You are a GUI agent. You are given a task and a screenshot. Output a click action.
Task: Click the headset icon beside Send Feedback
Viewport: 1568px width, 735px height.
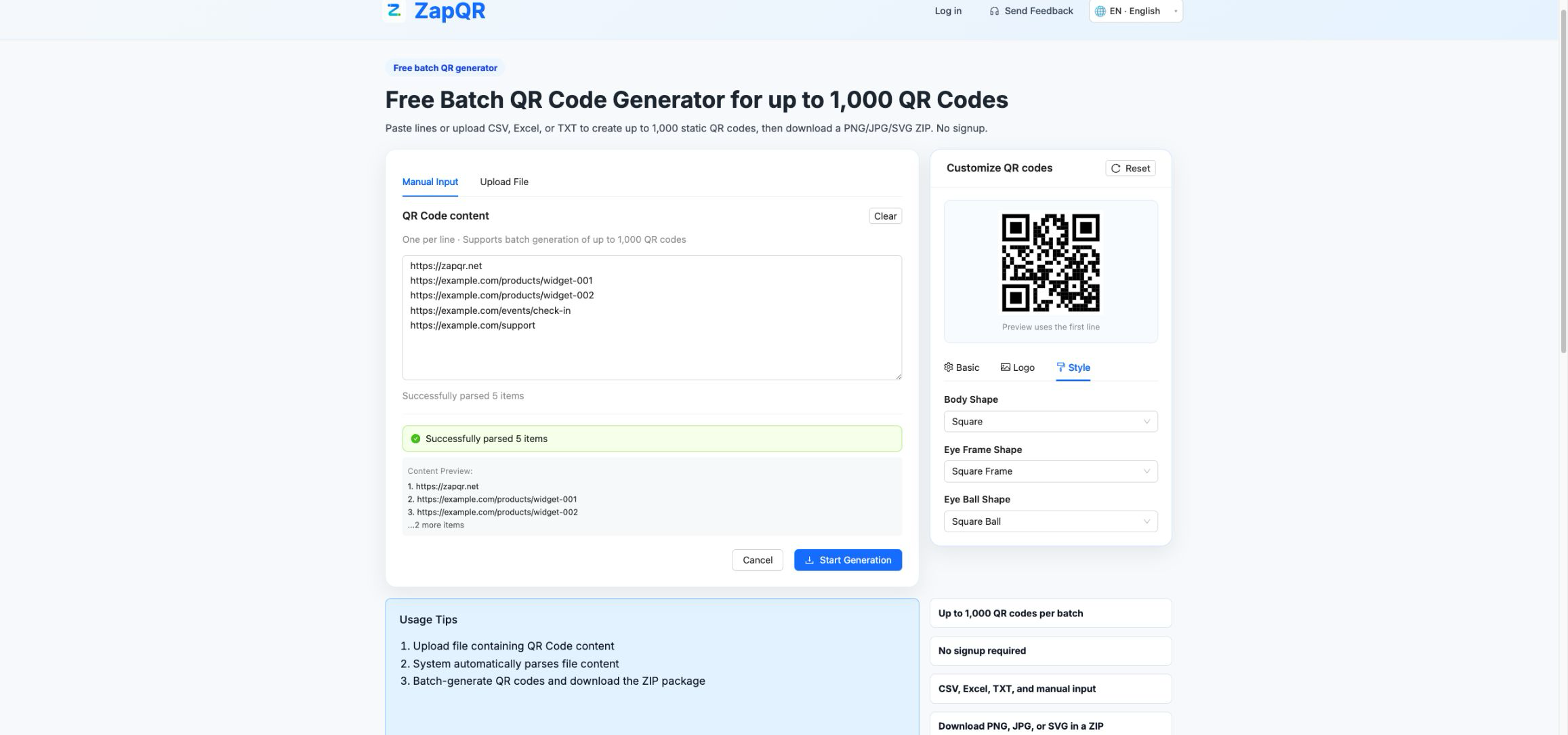click(994, 11)
